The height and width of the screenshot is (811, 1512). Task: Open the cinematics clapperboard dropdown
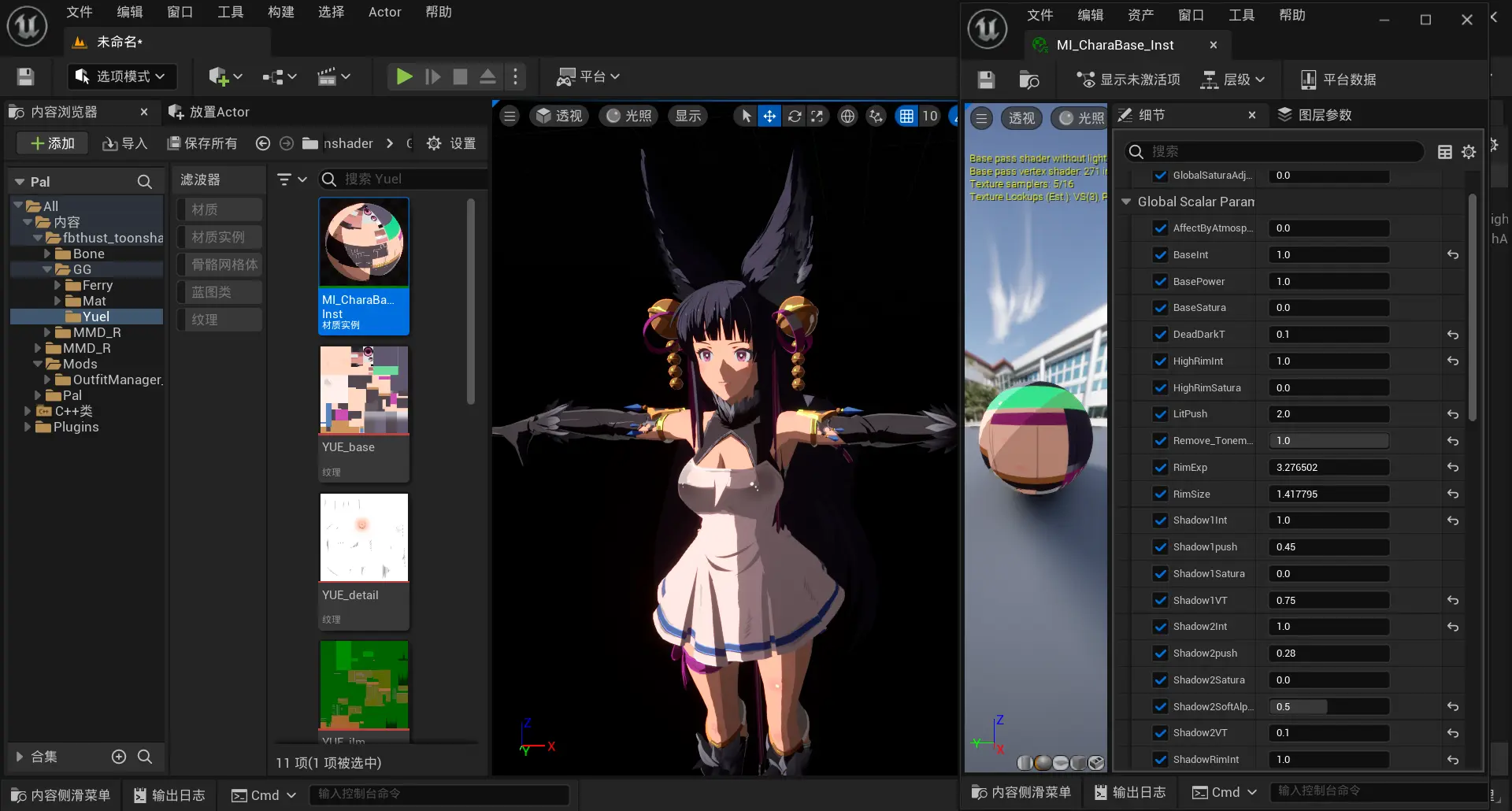point(333,76)
